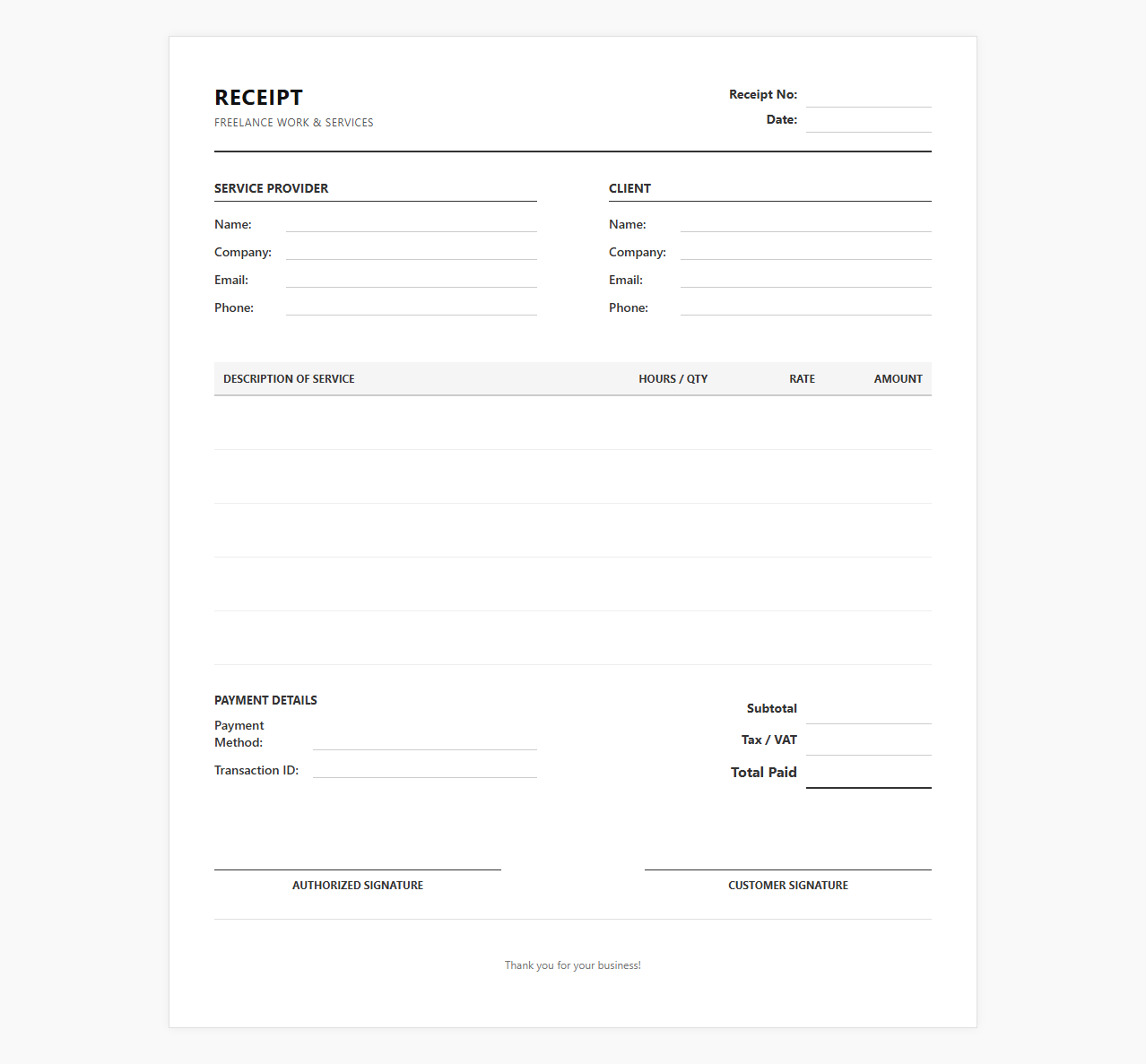This screenshot has height=1064, width=1146.
Task: Click the 'Transaction ID:' label
Action: point(256,770)
